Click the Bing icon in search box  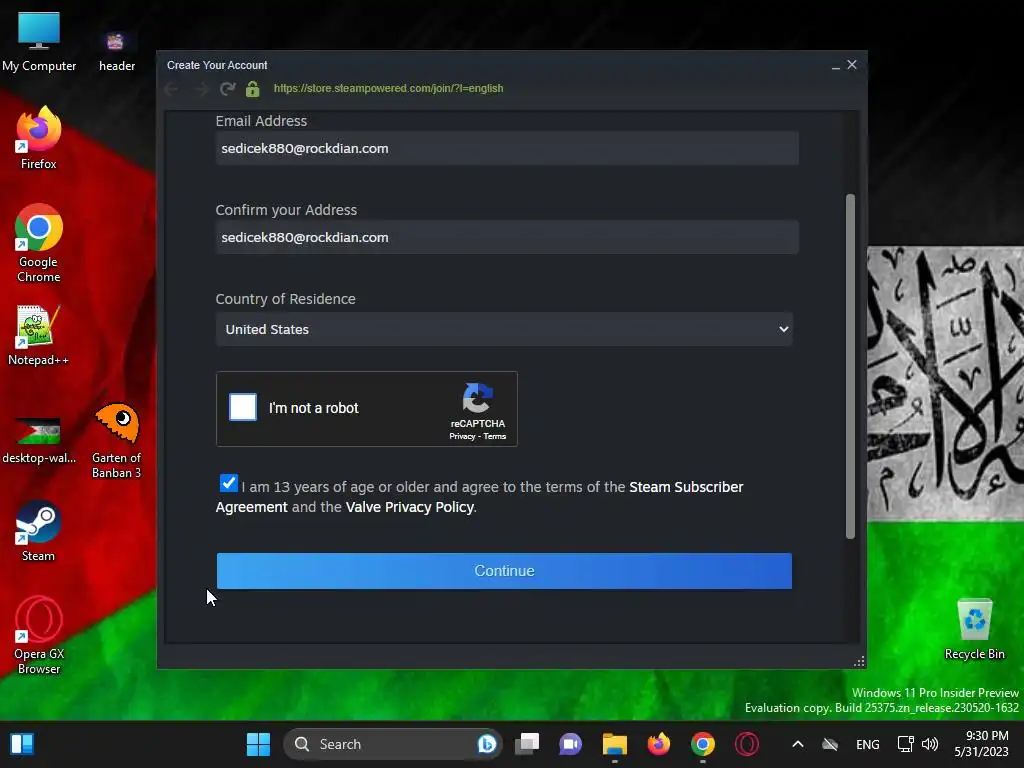(487, 744)
